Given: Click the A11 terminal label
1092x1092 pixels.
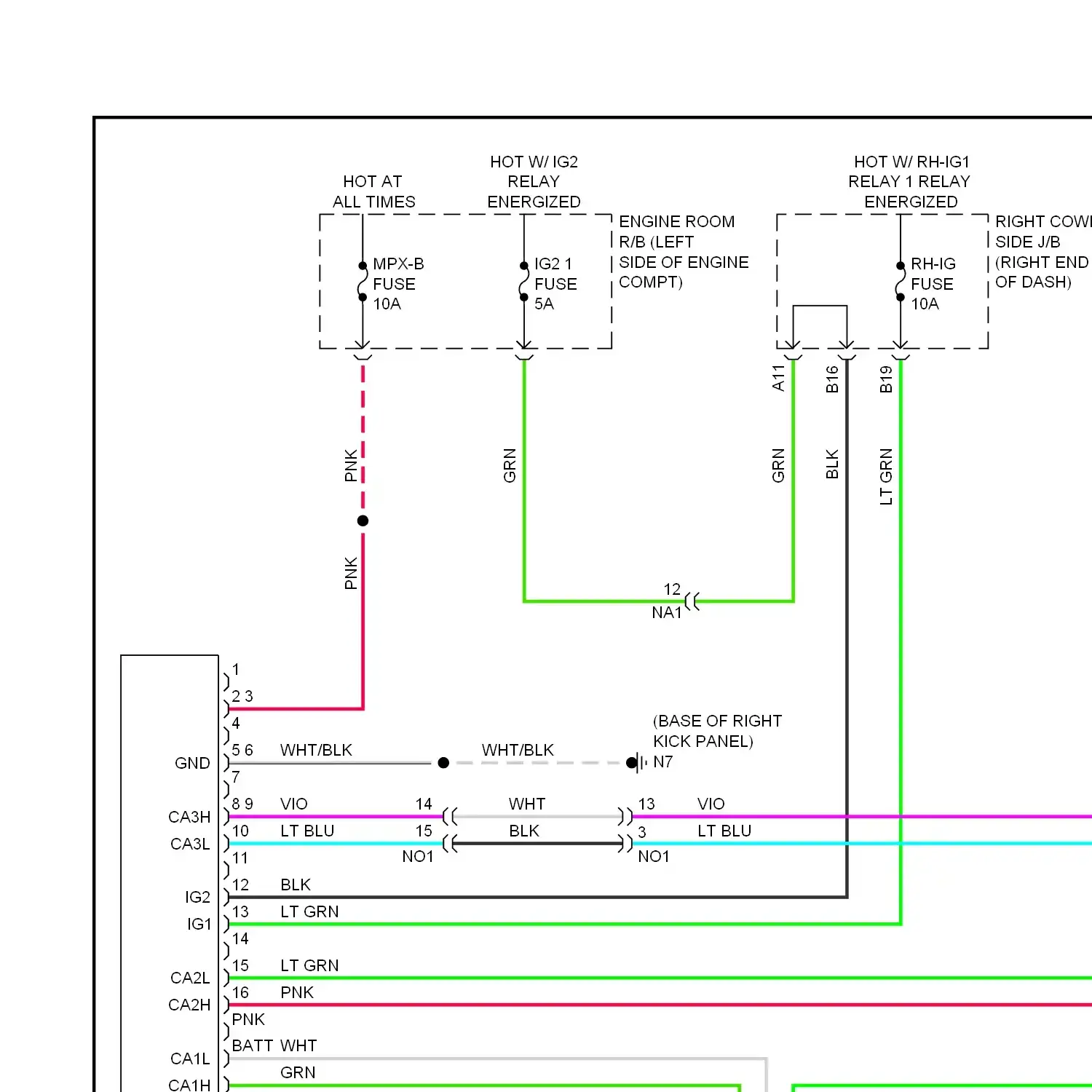Looking at the screenshot, I should coord(778,379).
